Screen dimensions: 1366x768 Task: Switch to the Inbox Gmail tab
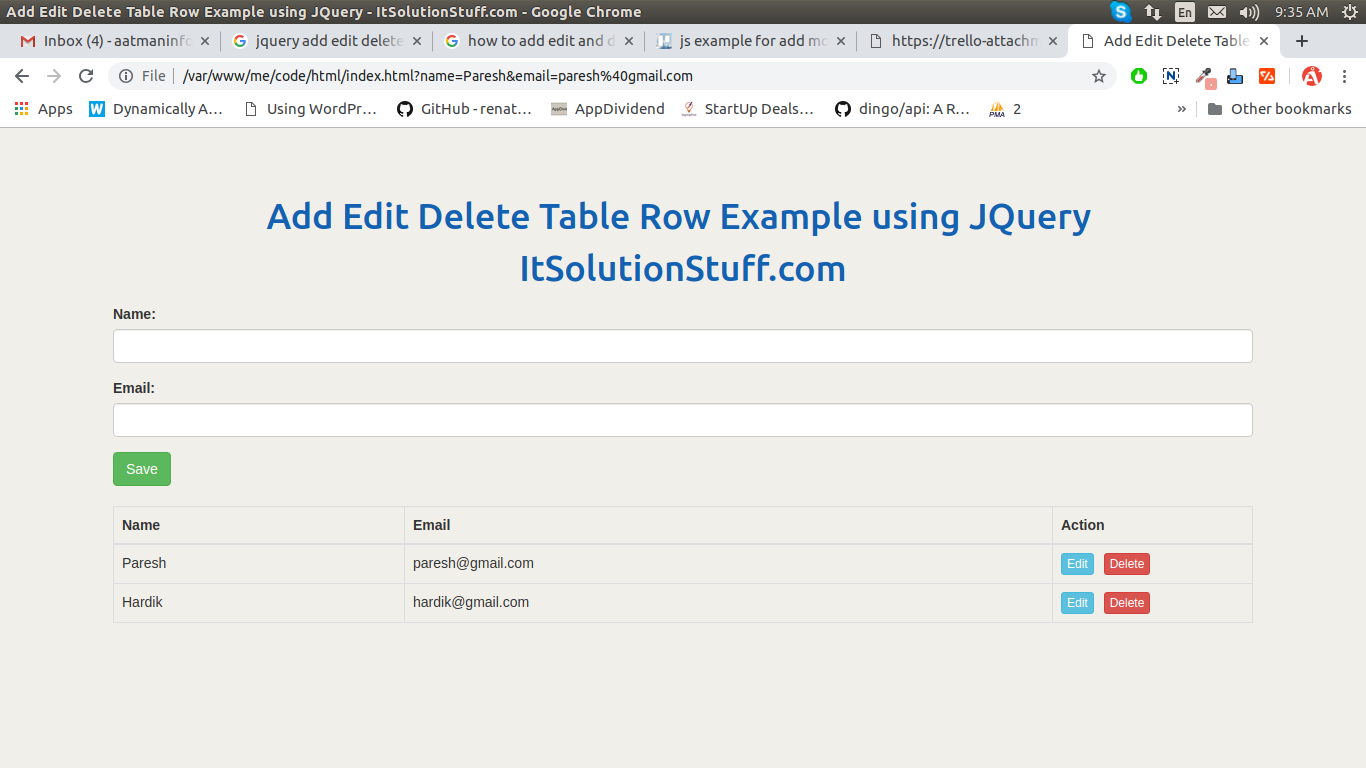110,41
